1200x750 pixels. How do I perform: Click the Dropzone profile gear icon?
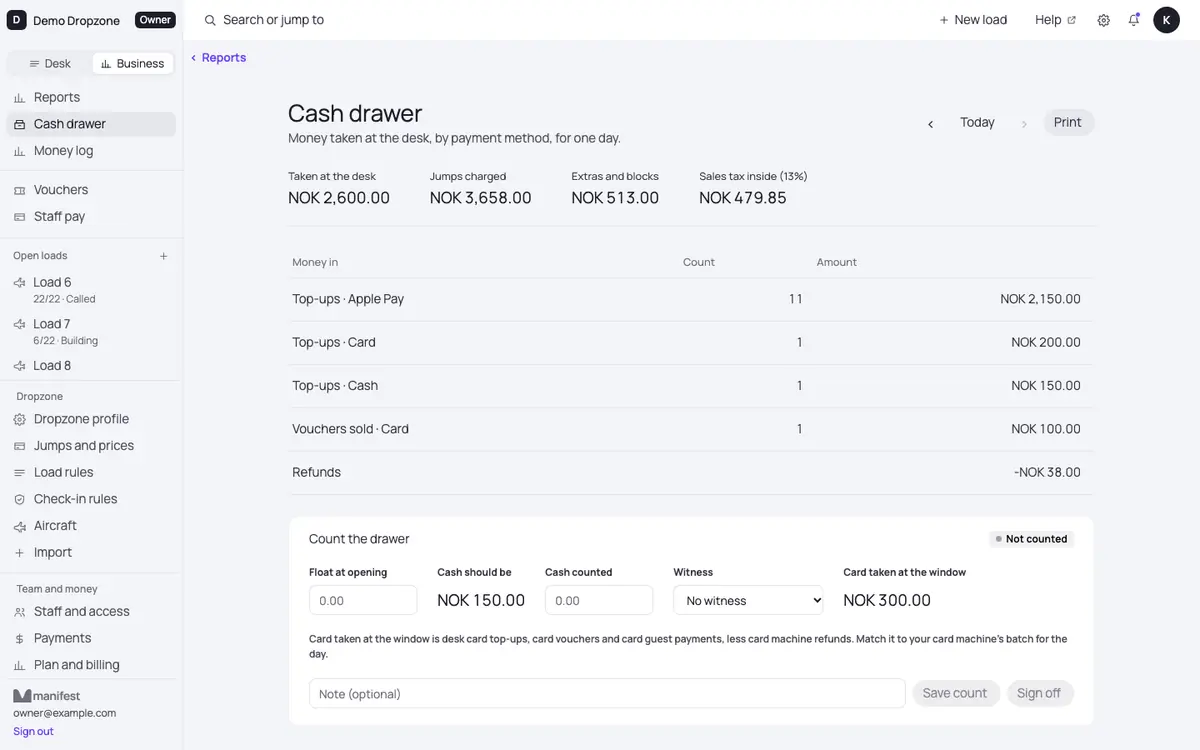coord(19,420)
